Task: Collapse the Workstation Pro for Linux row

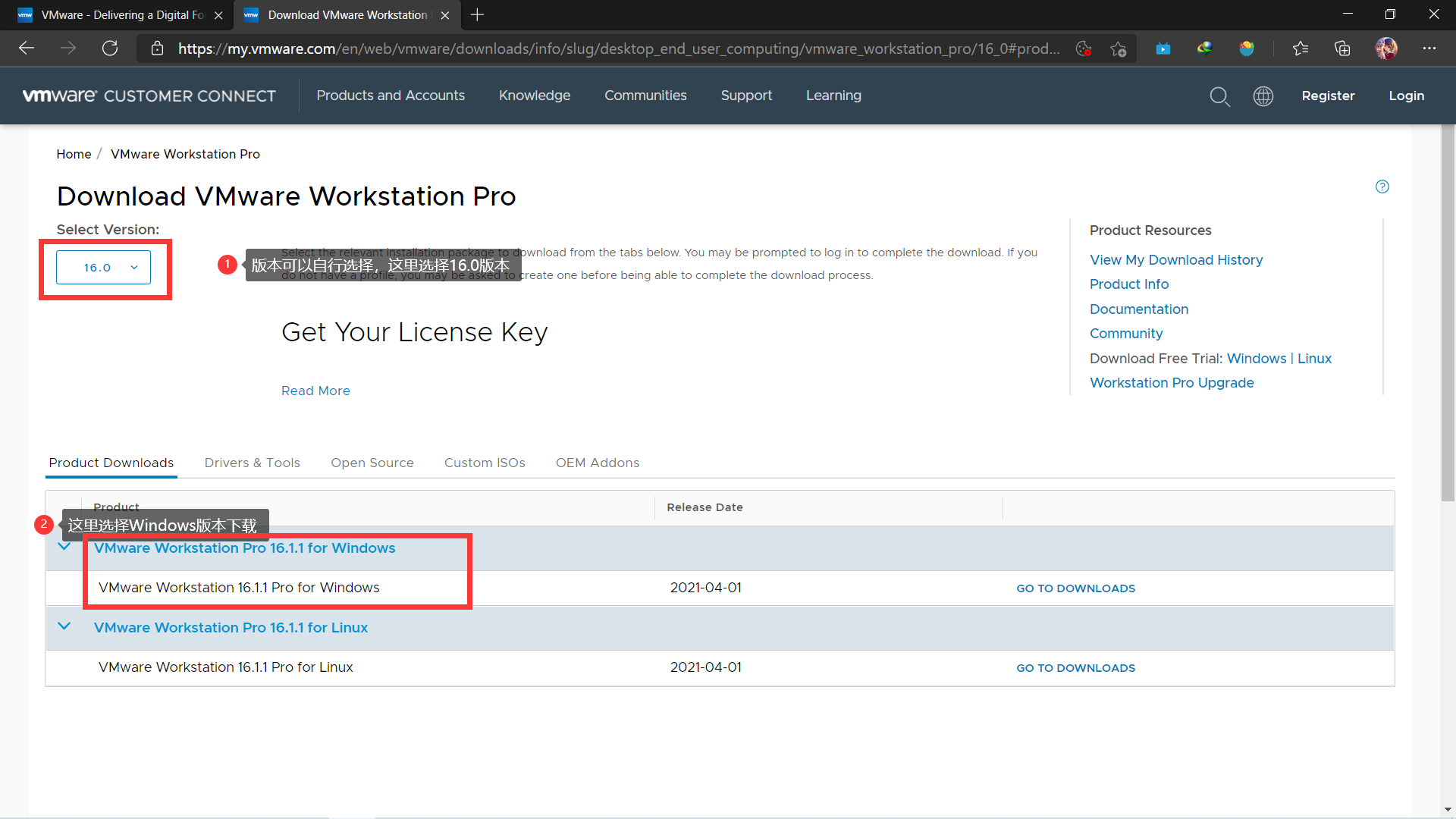Action: (64, 626)
